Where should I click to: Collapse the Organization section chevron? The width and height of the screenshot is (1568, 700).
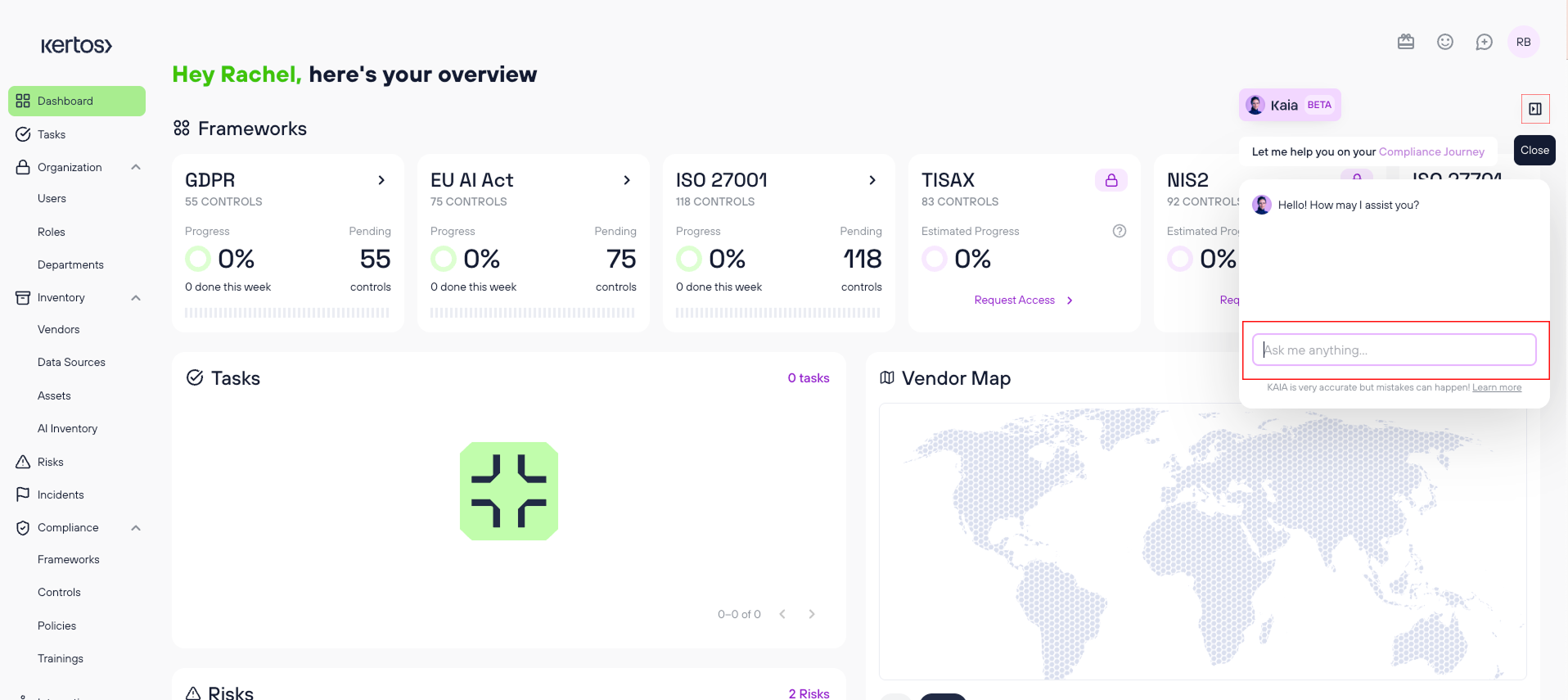pos(136,167)
